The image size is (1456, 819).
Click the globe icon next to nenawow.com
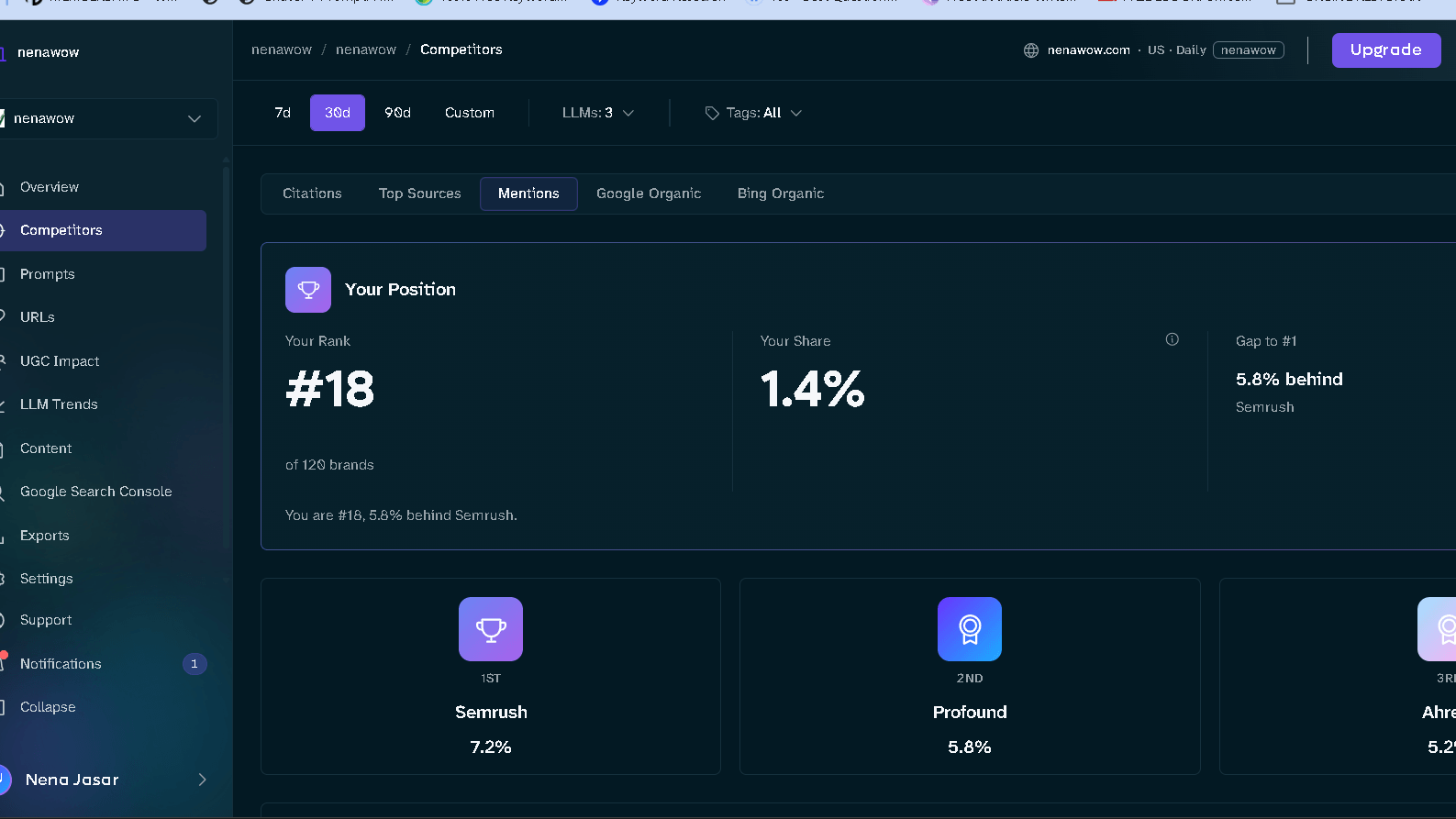click(x=1031, y=50)
